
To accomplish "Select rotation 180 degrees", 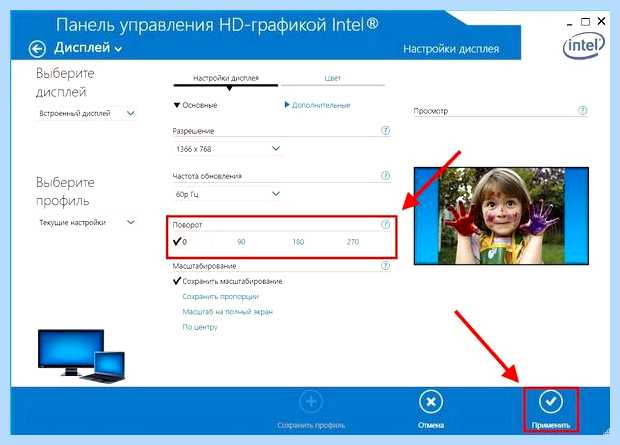I will 298,242.
